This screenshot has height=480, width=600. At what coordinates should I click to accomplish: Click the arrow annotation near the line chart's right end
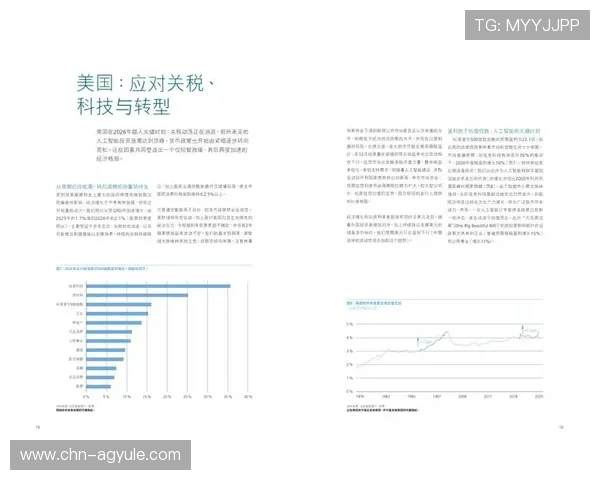(x=523, y=330)
